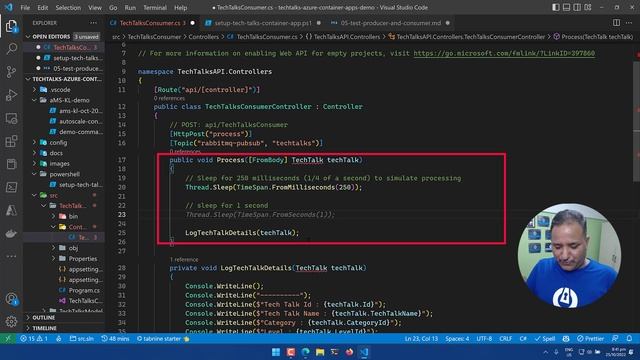Viewport: 640px width, 360px height.
Task: Click CRLF line ending indicator
Action: click(505, 338)
